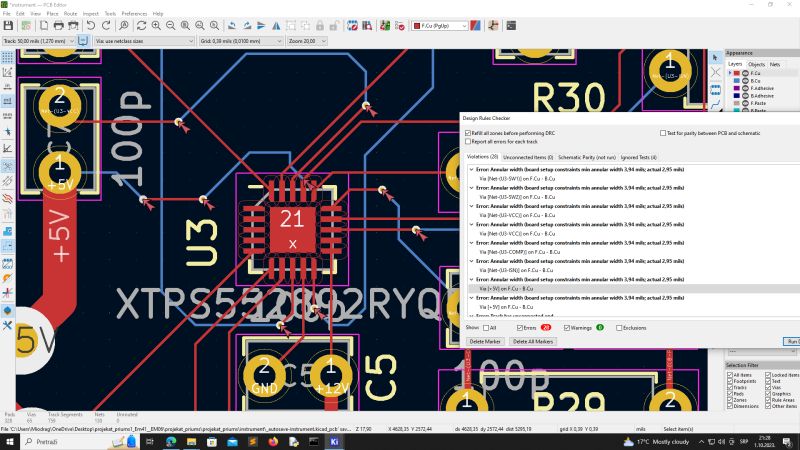Toggle Vias in Selection Filter
The height and width of the screenshot is (450, 800).
coord(768,388)
